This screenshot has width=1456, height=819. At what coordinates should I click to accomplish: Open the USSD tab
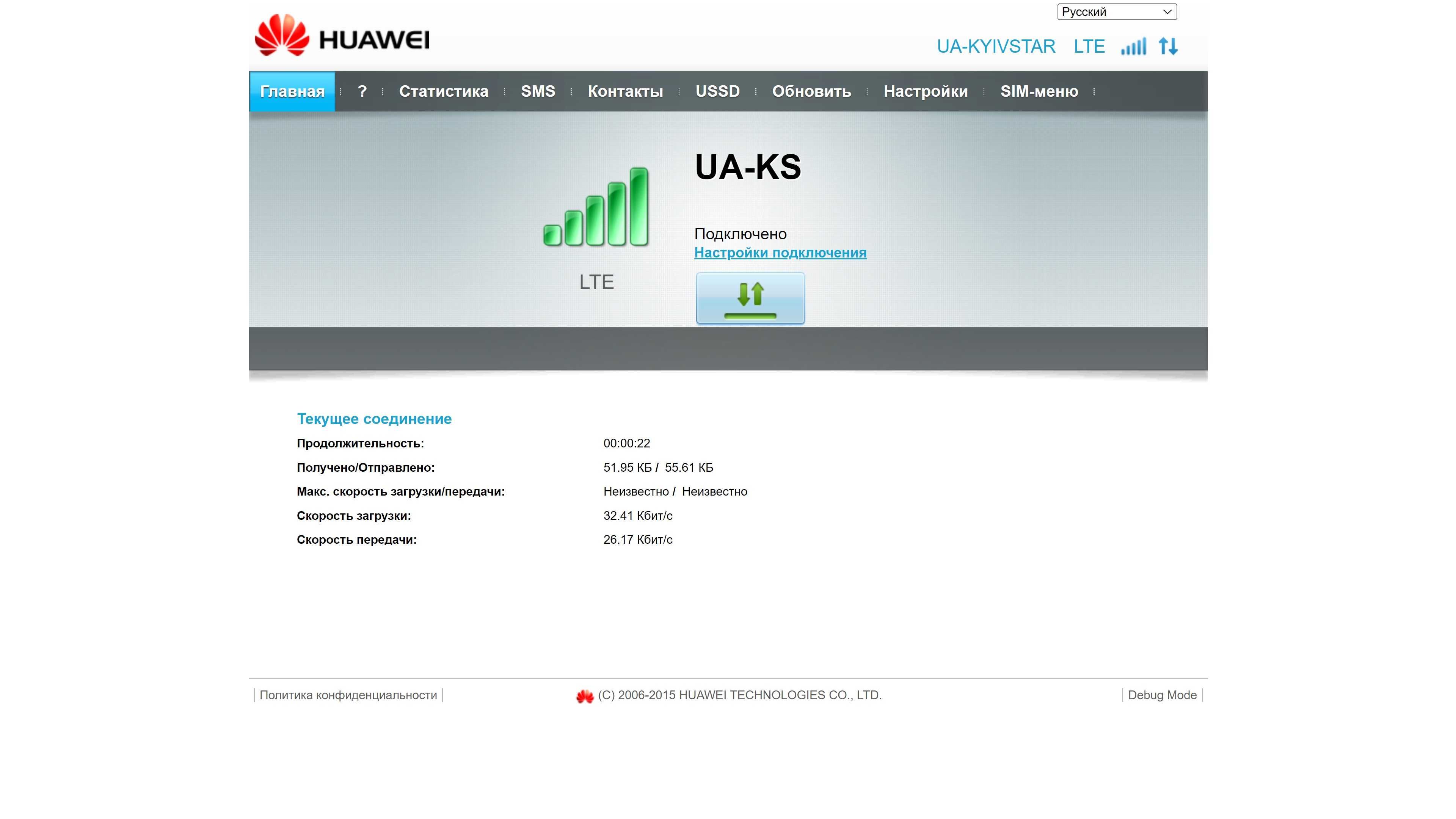click(x=717, y=91)
